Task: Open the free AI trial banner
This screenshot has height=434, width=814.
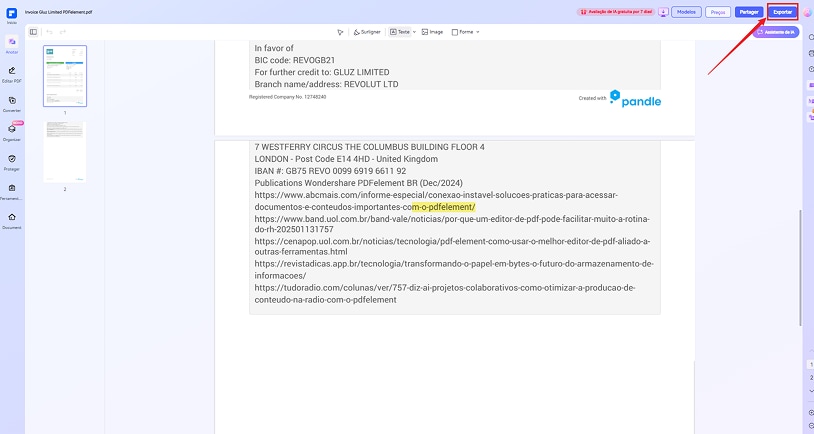Action: 616,12
